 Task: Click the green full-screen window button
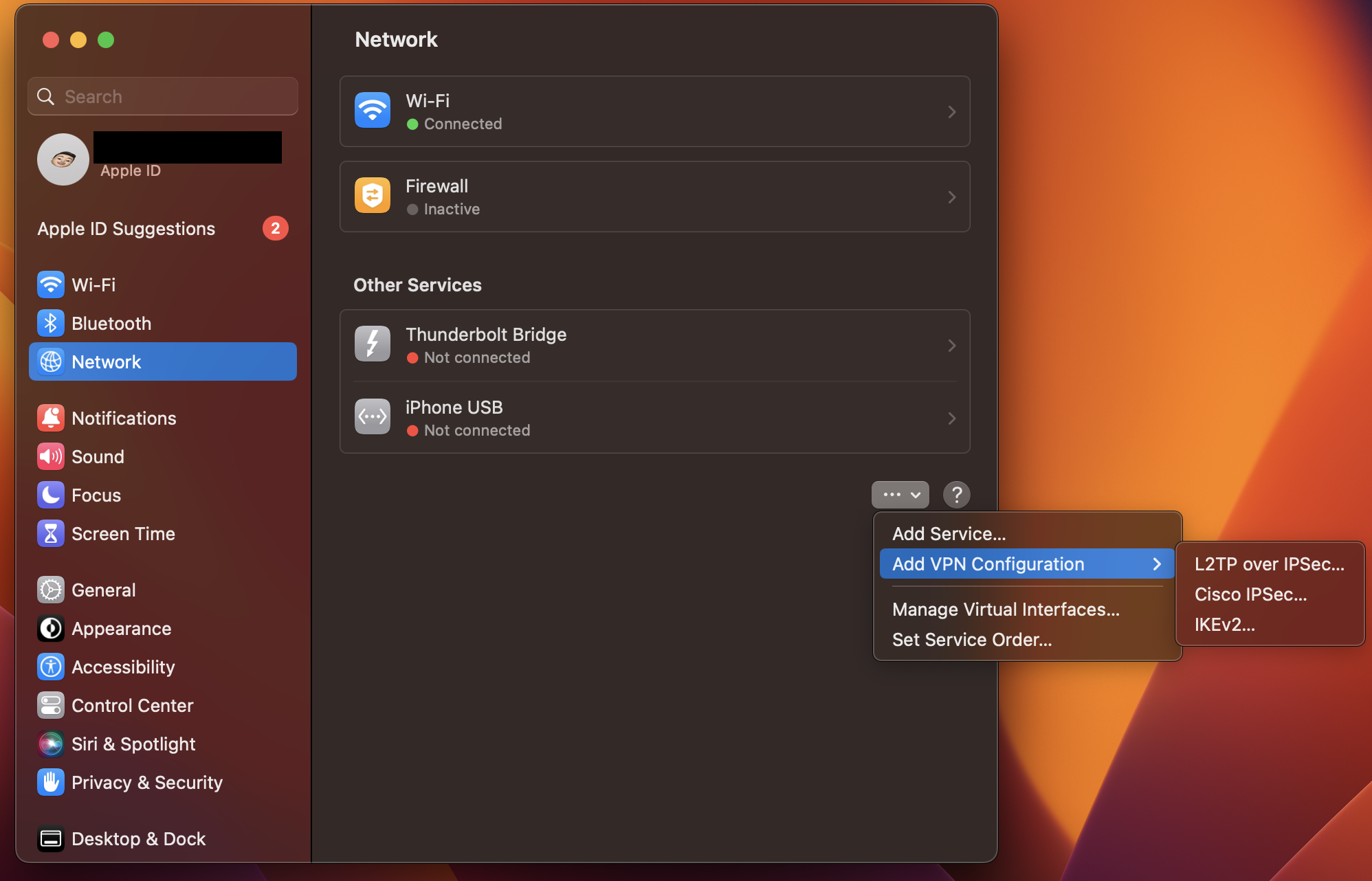click(x=106, y=39)
